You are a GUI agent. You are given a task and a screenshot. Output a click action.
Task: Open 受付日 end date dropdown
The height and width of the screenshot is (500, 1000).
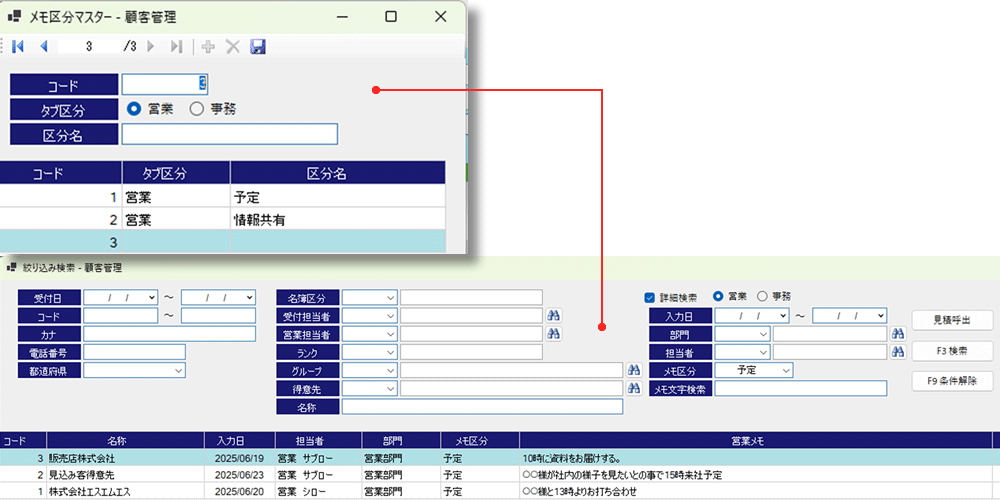[249, 297]
